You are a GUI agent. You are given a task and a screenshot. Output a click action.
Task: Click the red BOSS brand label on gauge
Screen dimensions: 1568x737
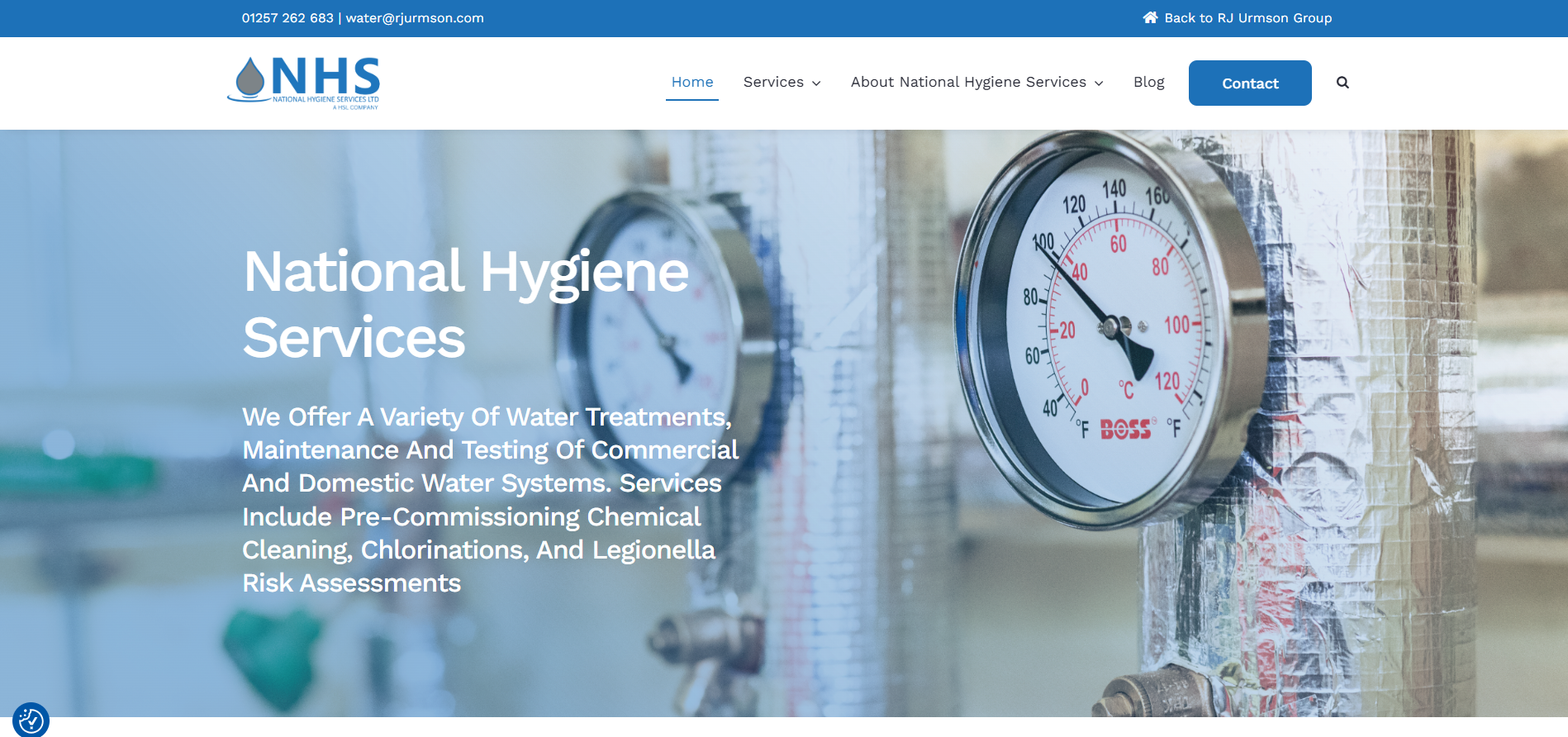point(1124,429)
